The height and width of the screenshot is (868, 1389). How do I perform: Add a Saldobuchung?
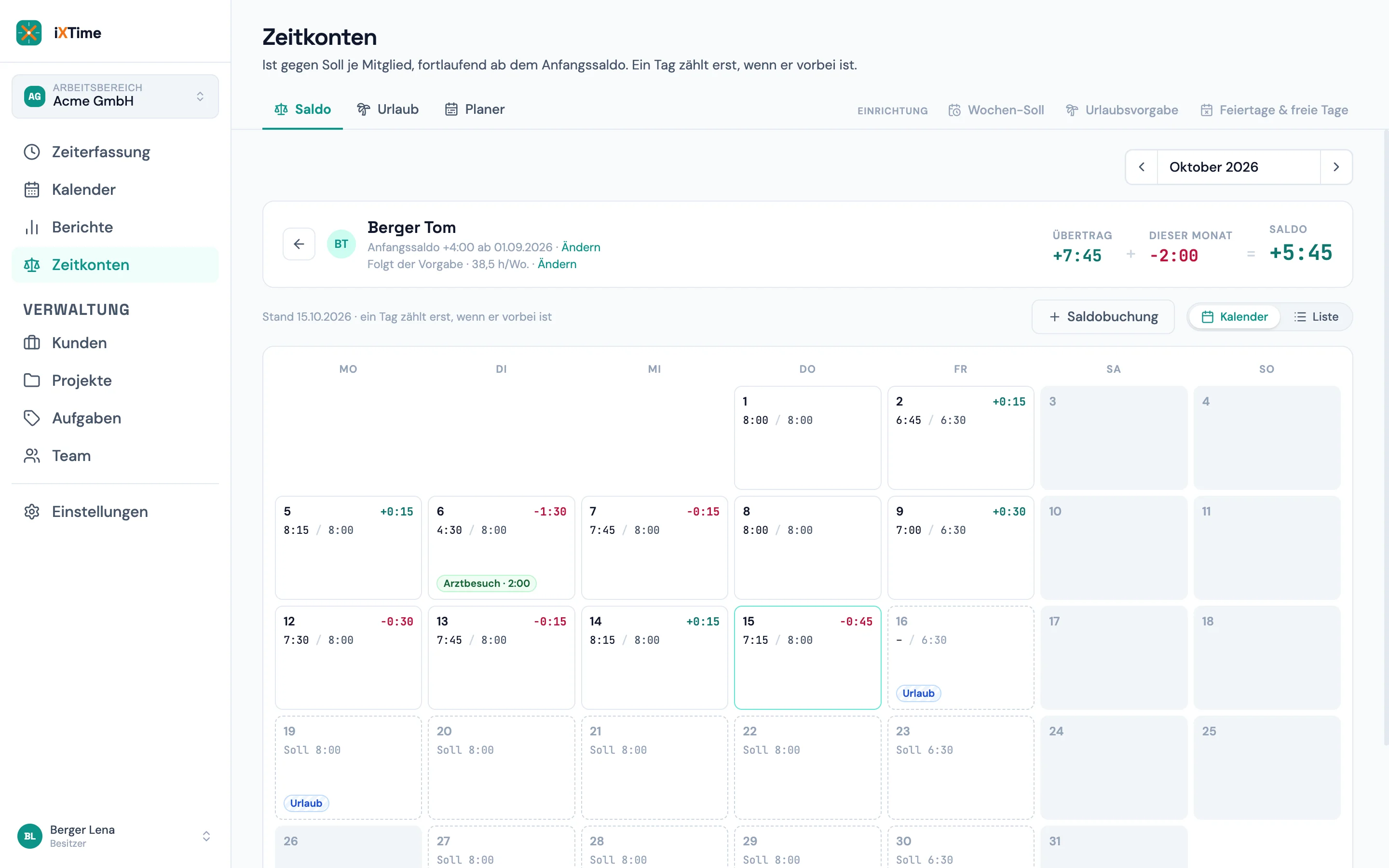pyautogui.click(x=1103, y=317)
